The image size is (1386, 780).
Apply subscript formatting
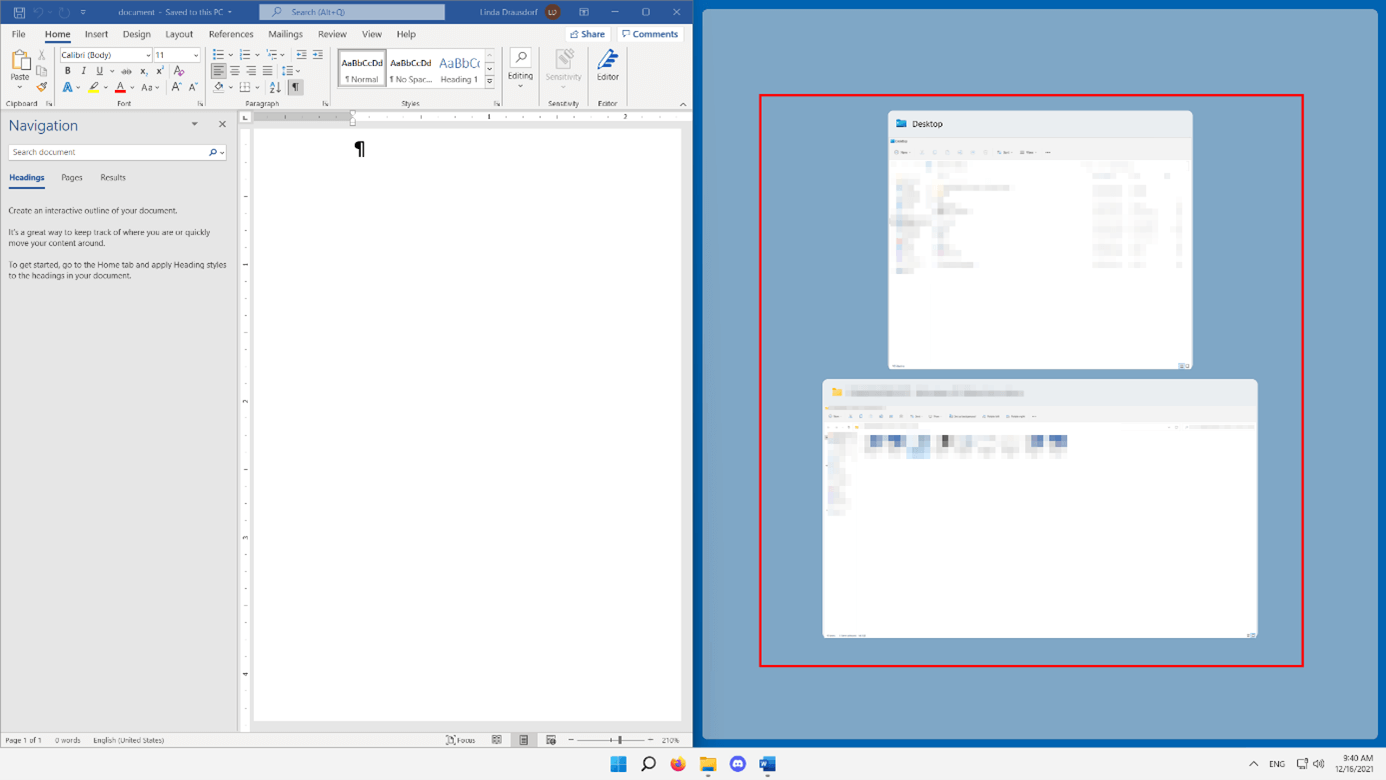pyautogui.click(x=143, y=71)
